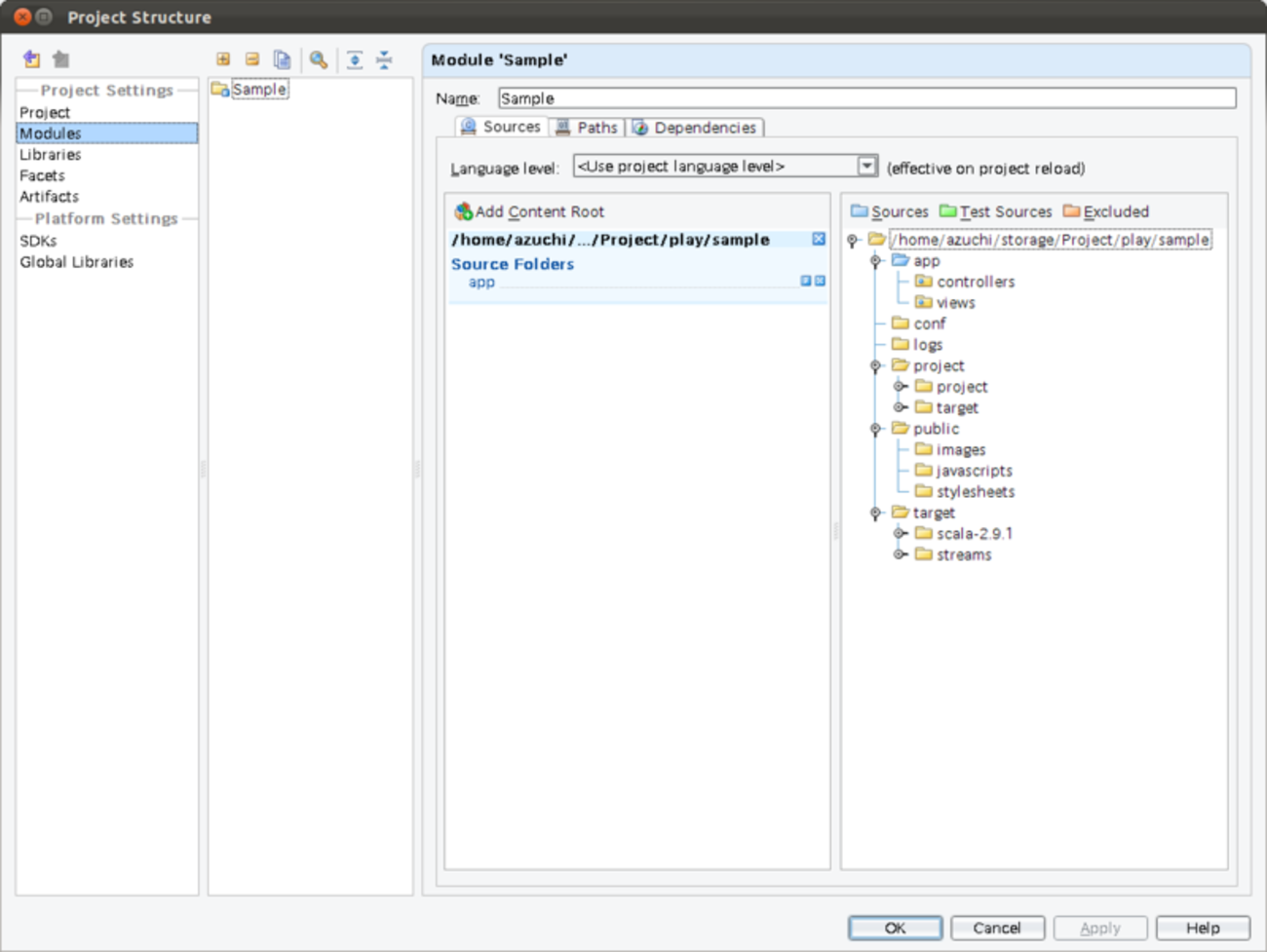
Task: Click the copy module icon
Action: [282, 59]
